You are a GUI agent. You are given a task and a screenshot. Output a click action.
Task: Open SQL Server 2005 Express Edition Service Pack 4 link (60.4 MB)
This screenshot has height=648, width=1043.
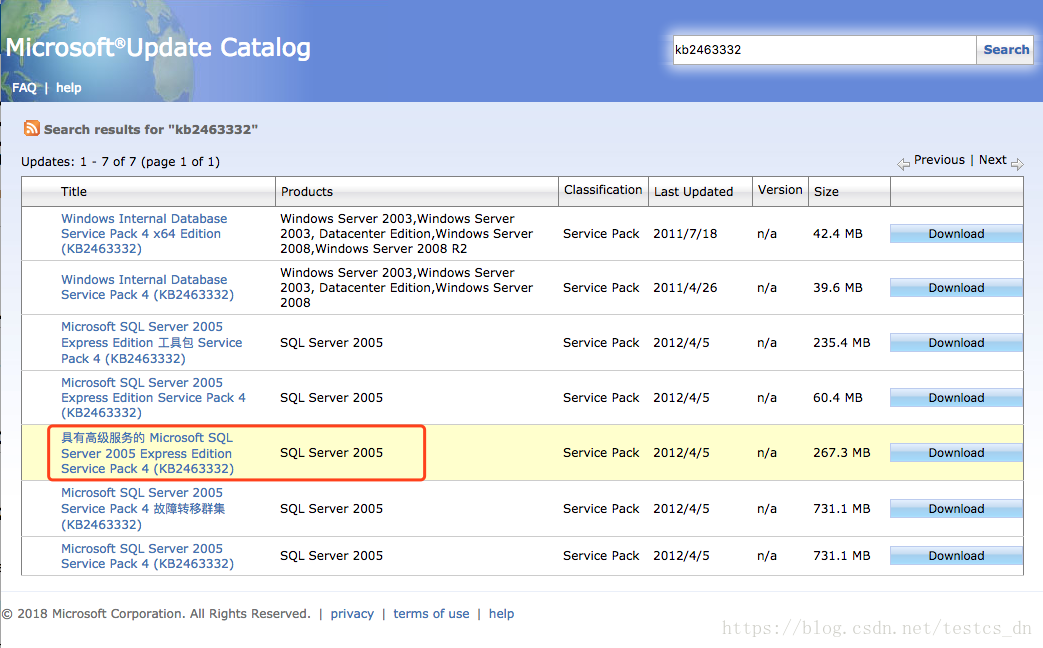(153, 397)
